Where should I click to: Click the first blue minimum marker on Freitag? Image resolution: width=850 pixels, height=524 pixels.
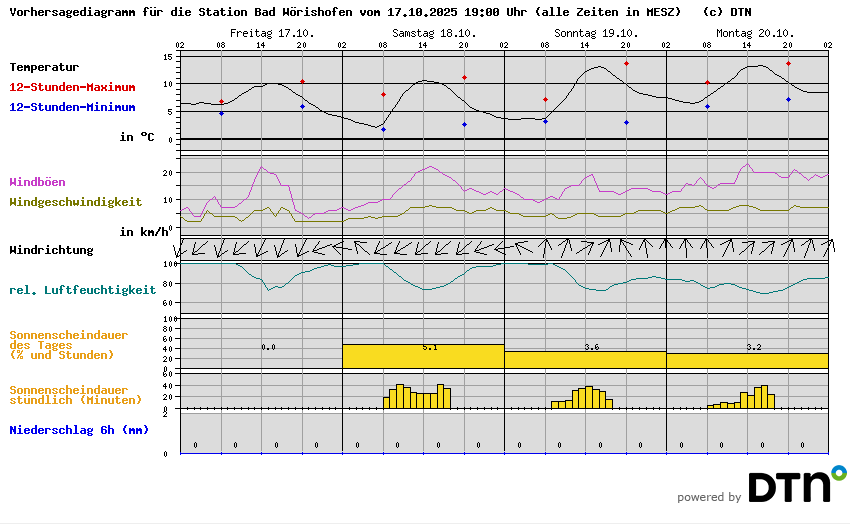pos(221,114)
